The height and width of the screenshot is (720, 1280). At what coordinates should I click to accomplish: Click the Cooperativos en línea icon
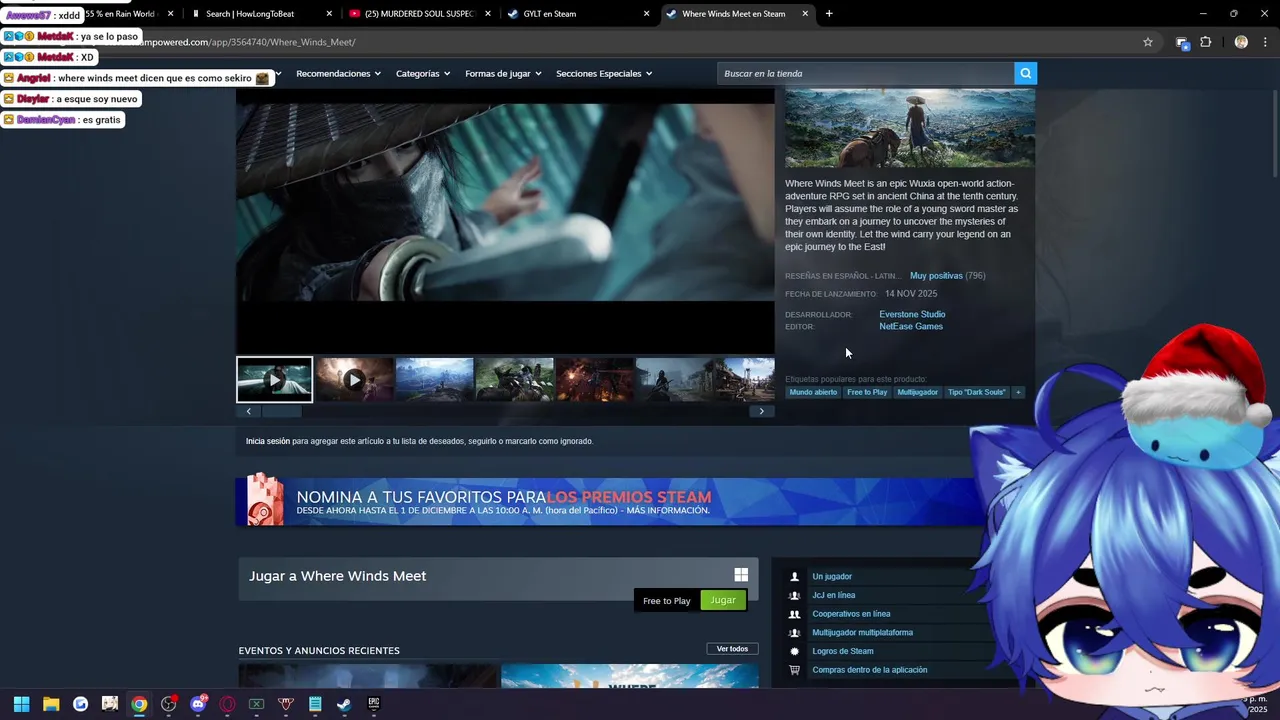pos(795,614)
